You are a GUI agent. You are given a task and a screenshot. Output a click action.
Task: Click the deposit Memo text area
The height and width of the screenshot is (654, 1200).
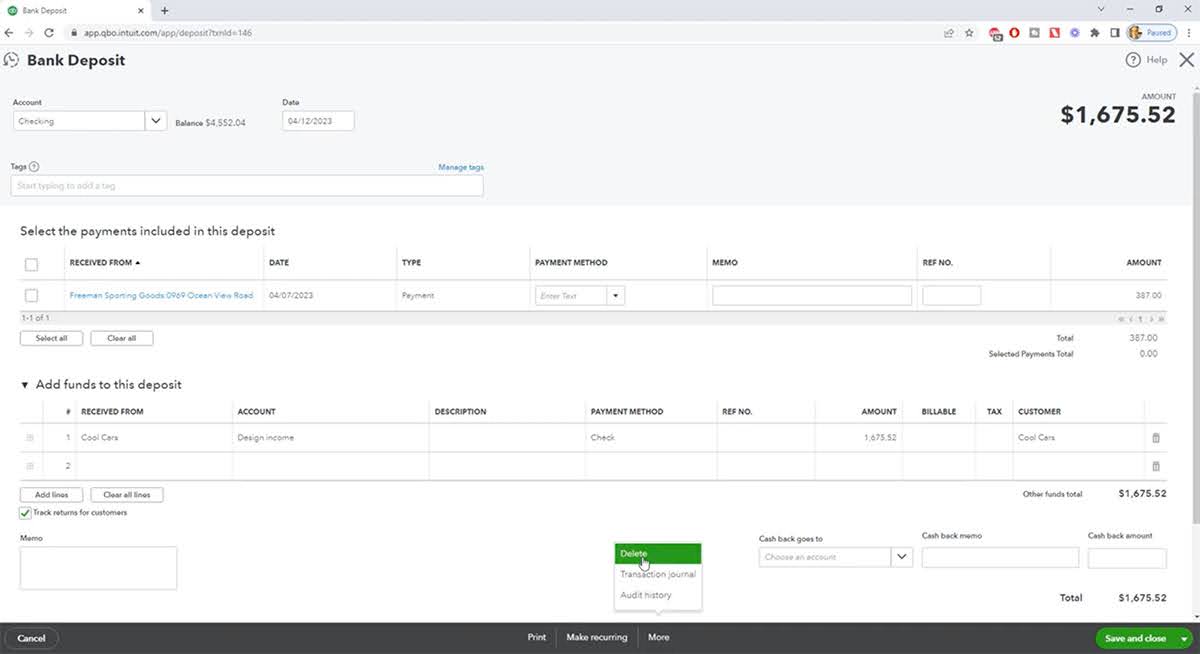point(98,568)
